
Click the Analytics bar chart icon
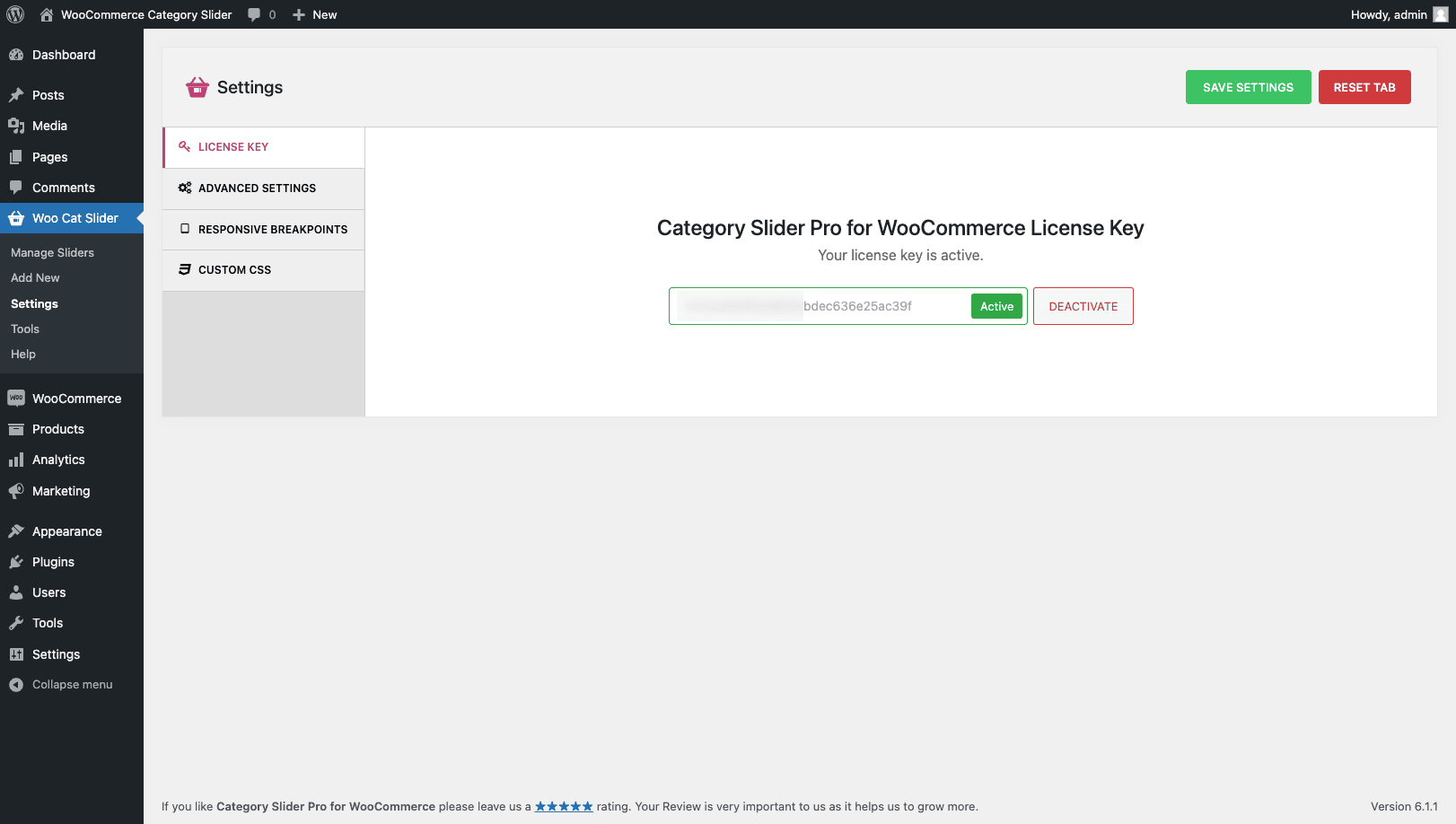point(16,460)
